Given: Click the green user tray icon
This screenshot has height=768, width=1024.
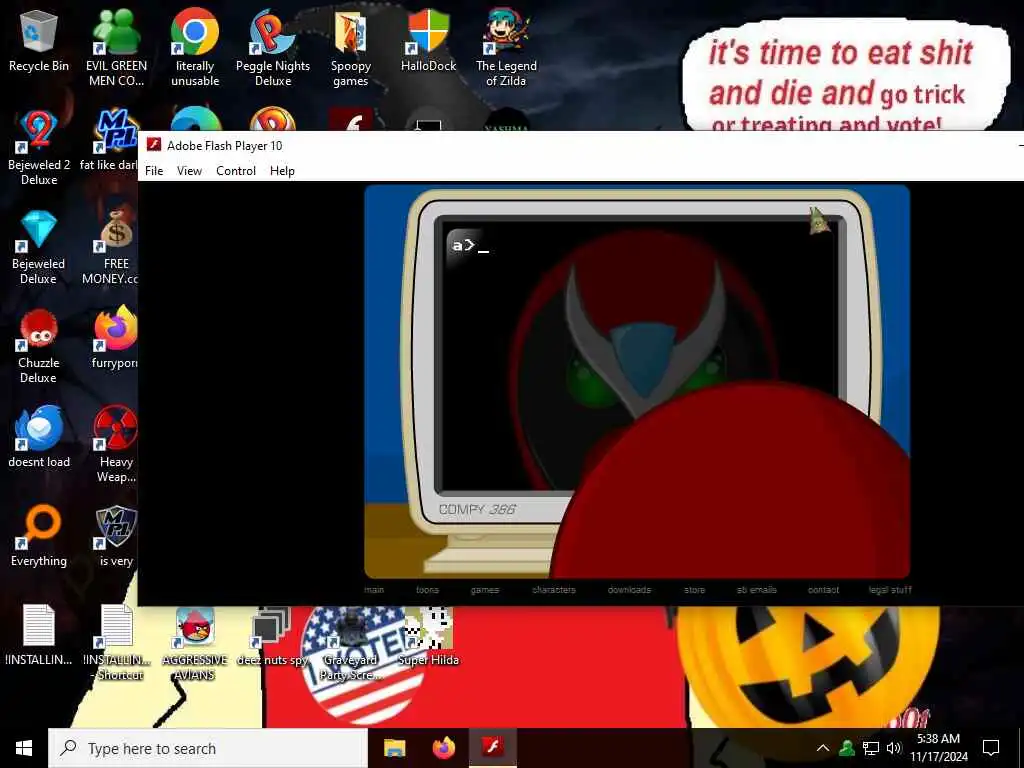Looking at the screenshot, I should 847,748.
